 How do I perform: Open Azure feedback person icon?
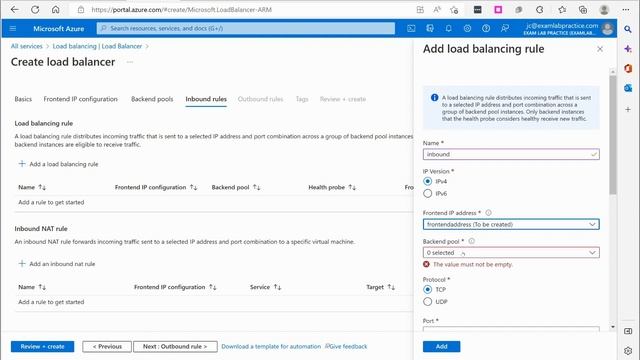(x=505, y=28)
